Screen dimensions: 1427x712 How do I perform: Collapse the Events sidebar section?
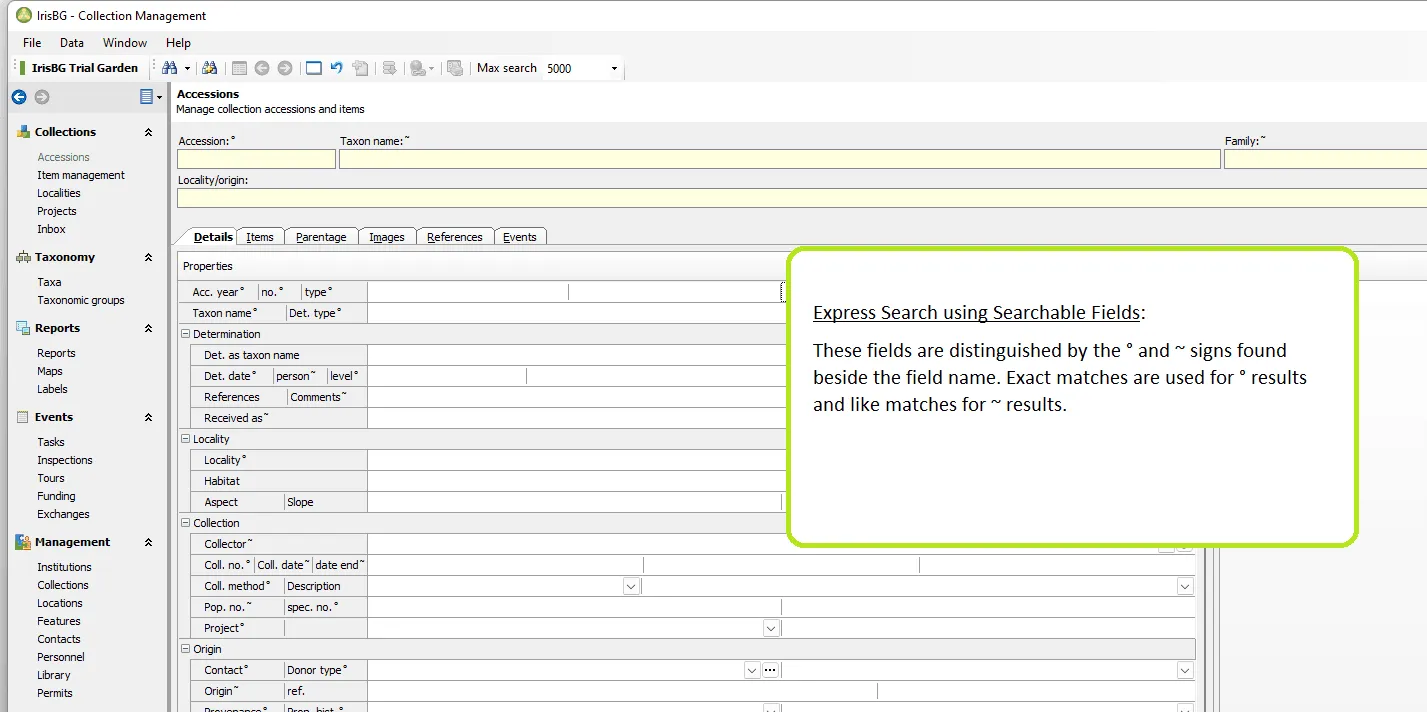149,417
